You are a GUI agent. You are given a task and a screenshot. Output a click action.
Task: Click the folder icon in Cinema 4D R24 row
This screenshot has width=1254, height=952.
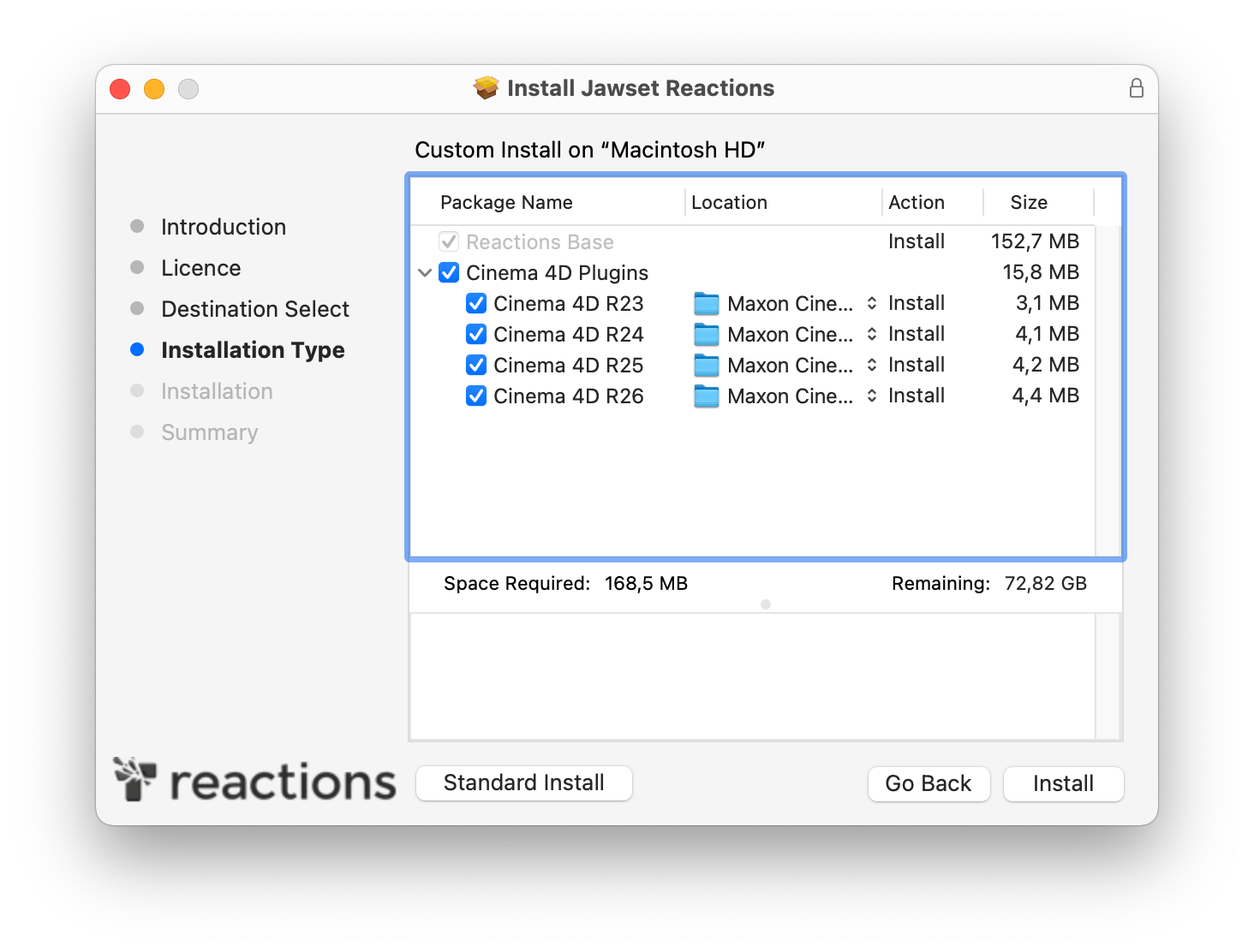tap(707, 335)
